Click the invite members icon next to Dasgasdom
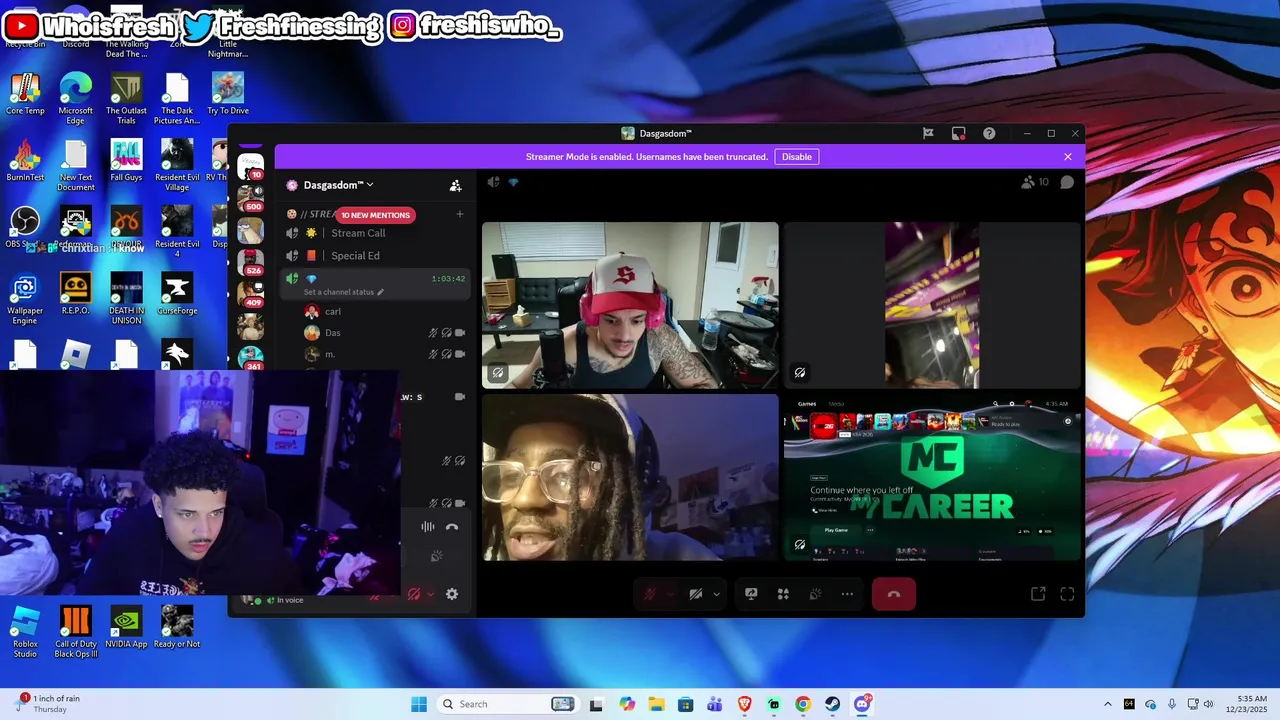Viewport: 1280px width, 720px height. pos(455,185)
